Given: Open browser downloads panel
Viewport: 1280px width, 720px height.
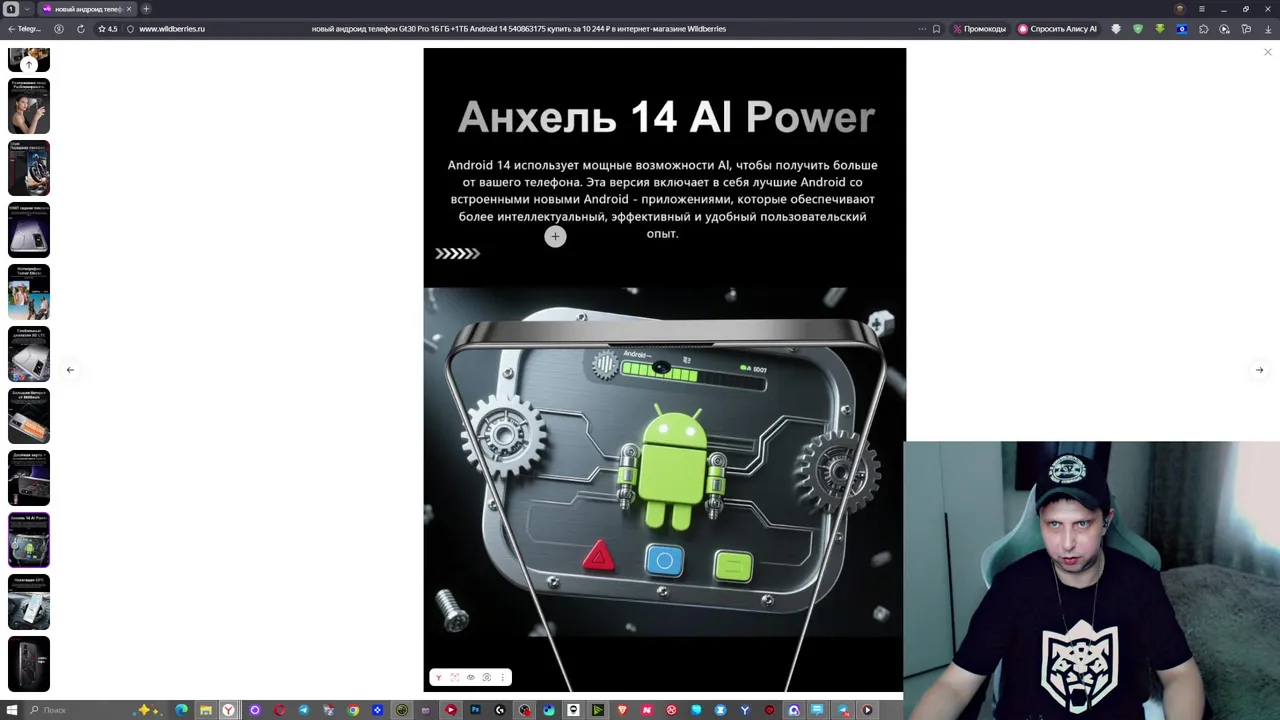Looking at the screenshot, I should 1268,29.
